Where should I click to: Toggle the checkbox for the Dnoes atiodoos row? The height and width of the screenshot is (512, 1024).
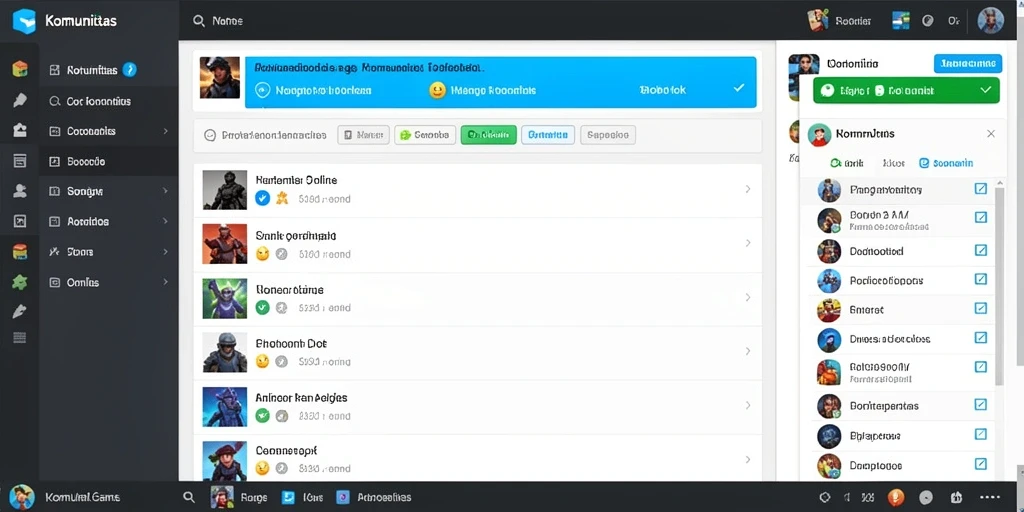(980, 338)
